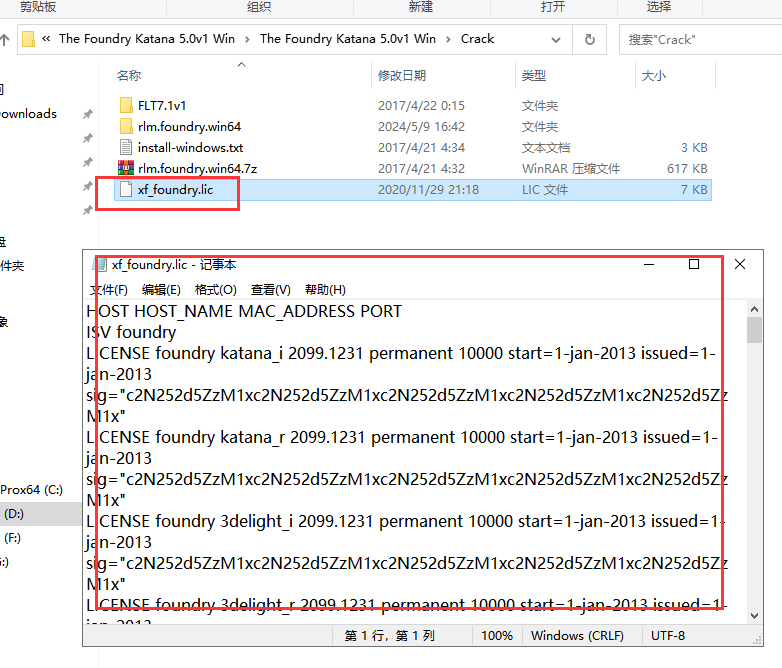Expand the address bar history dropdown

point(556,40)
